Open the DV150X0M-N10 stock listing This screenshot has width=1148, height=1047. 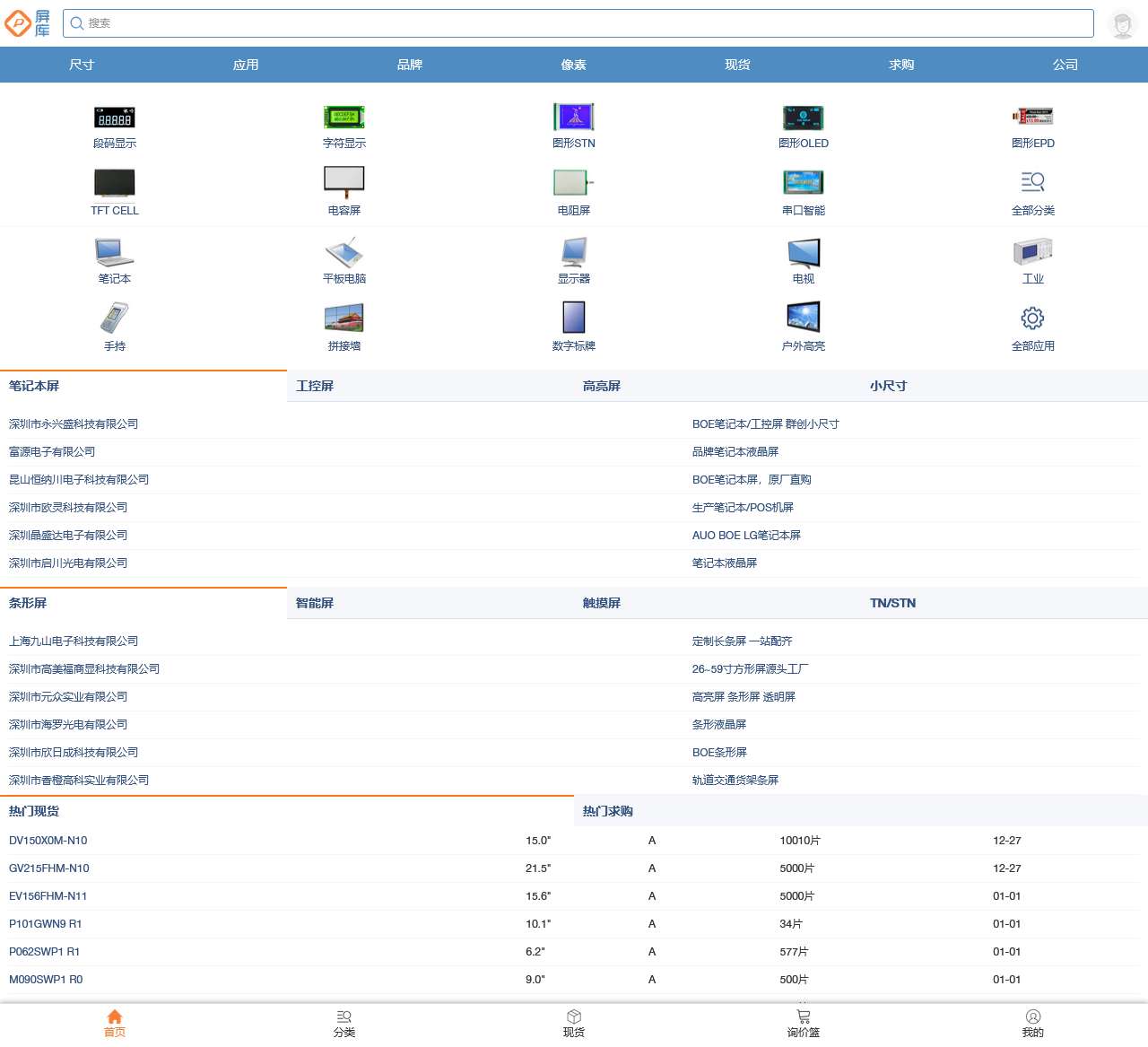[x=48, y=841]
